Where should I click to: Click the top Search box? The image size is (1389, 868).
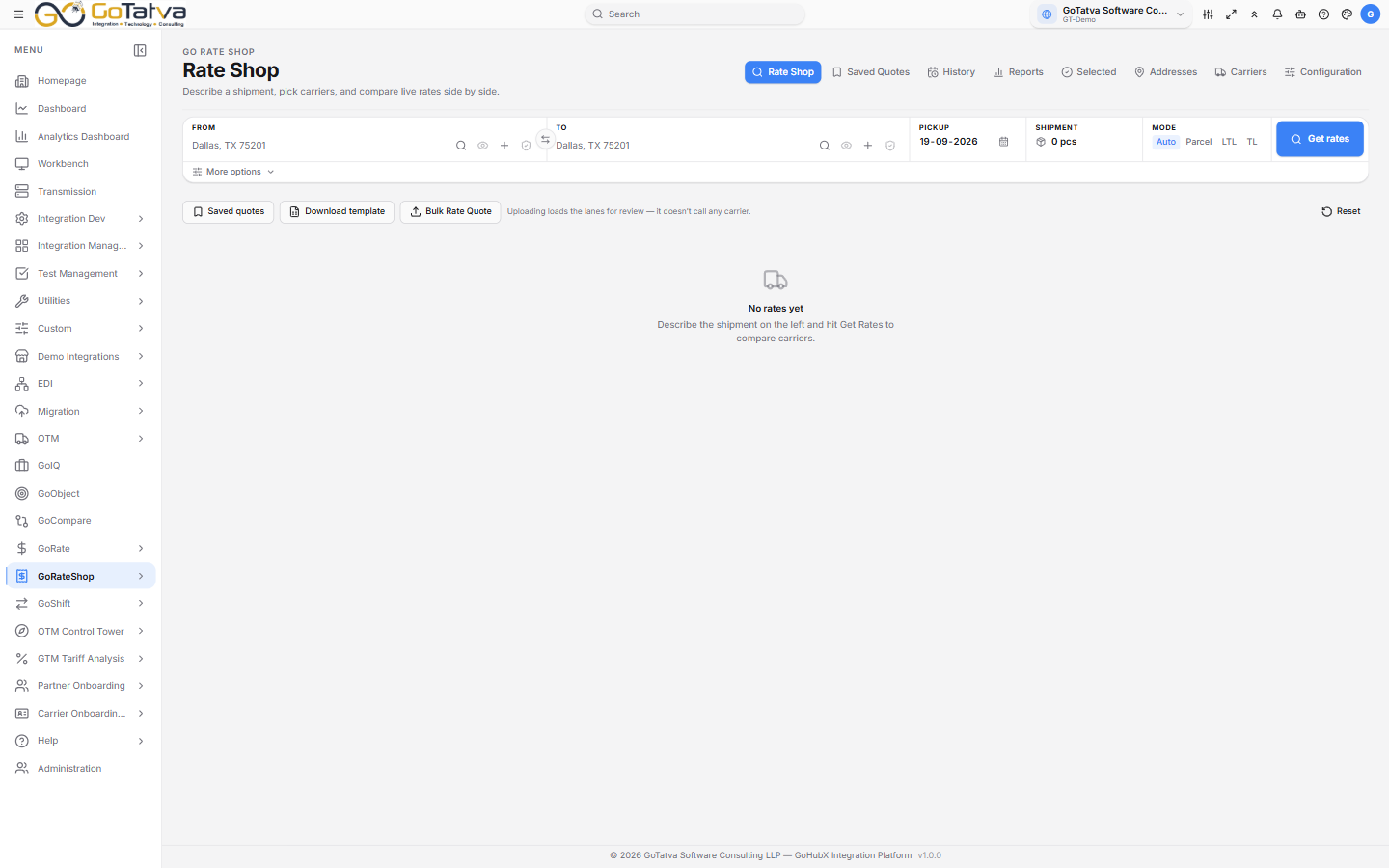(x=694, y=14)
